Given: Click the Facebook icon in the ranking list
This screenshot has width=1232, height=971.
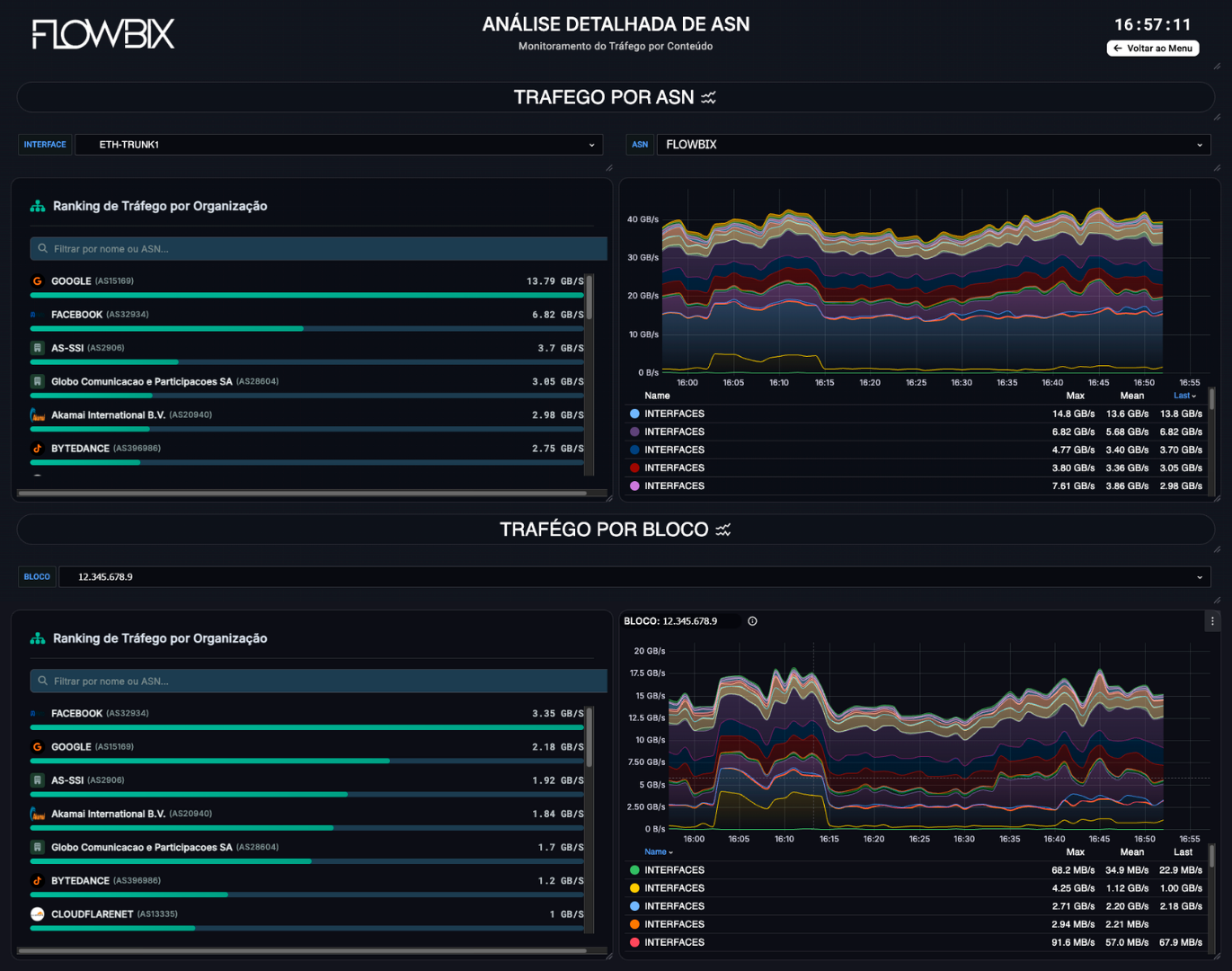Looking at the screenshot, I should 36,314.
